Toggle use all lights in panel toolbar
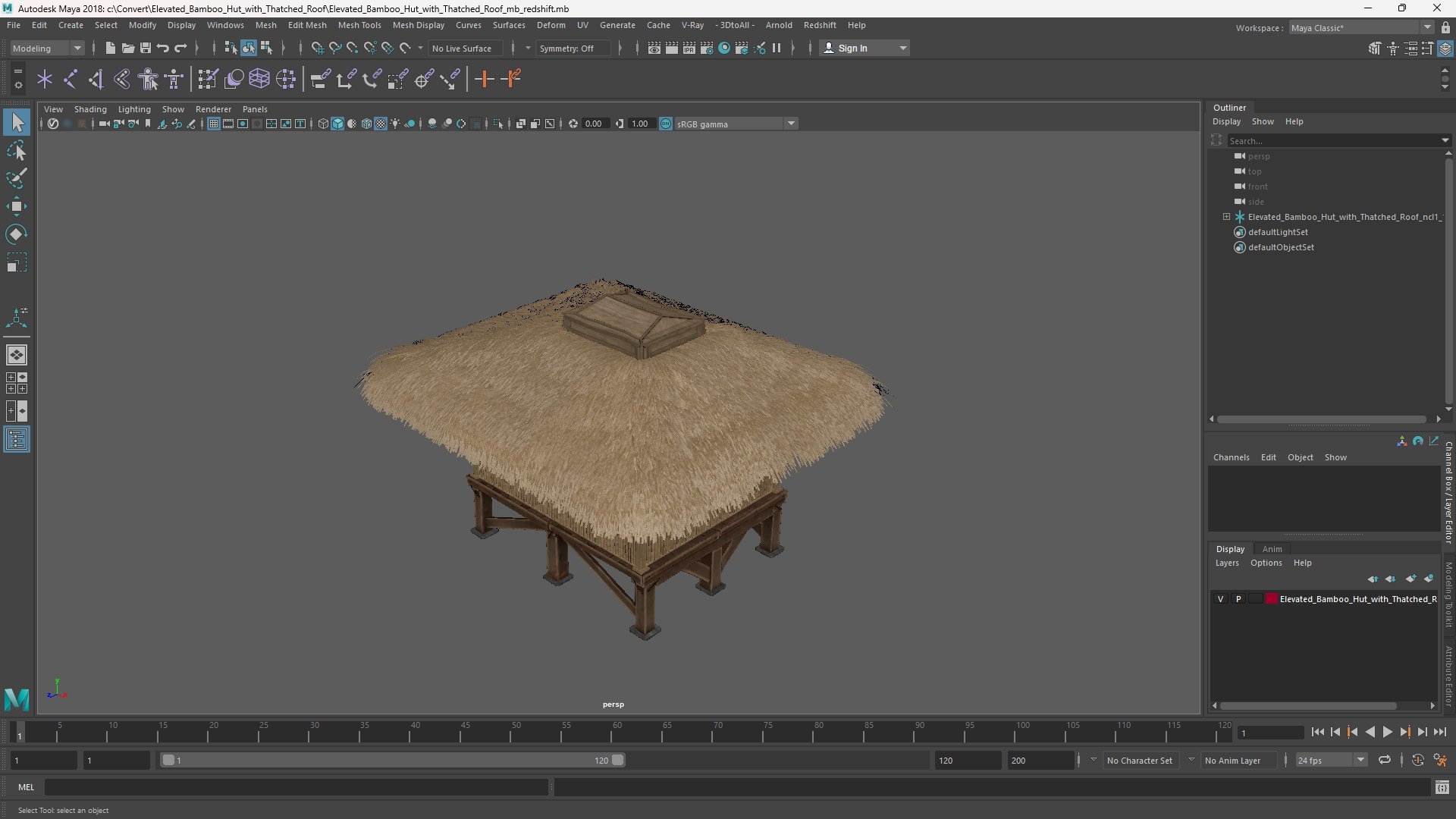Image resolution: width=1456 pixels, height=819 pixels. pyautogui.click(x=395, y=124)
